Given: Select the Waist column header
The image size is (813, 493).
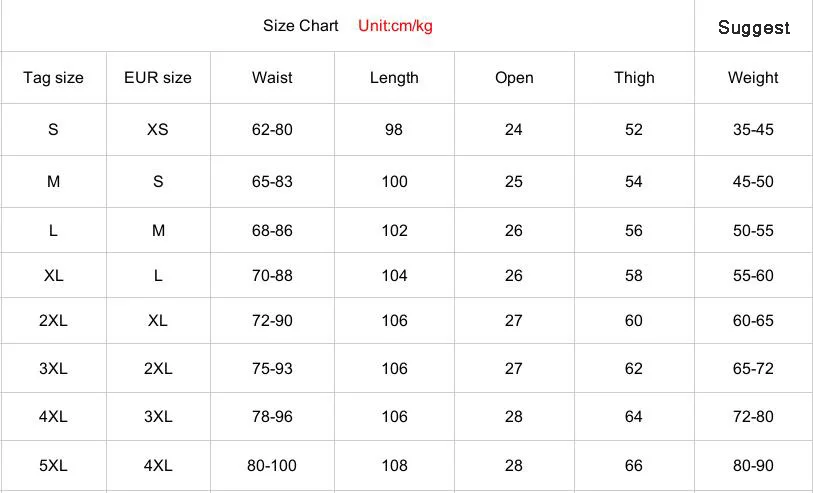Looking at the screenshot, I should coord(272,78).
